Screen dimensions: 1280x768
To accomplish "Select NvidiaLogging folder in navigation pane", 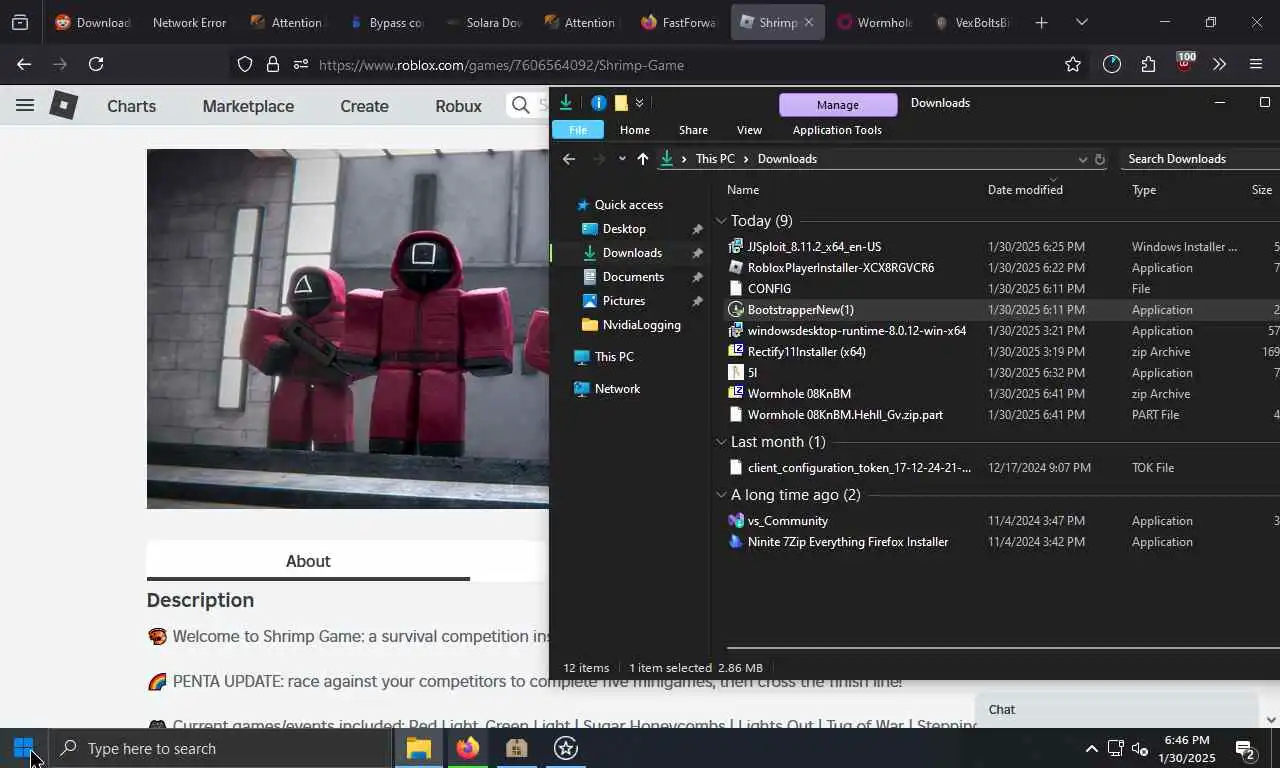I will click(641, 325).
